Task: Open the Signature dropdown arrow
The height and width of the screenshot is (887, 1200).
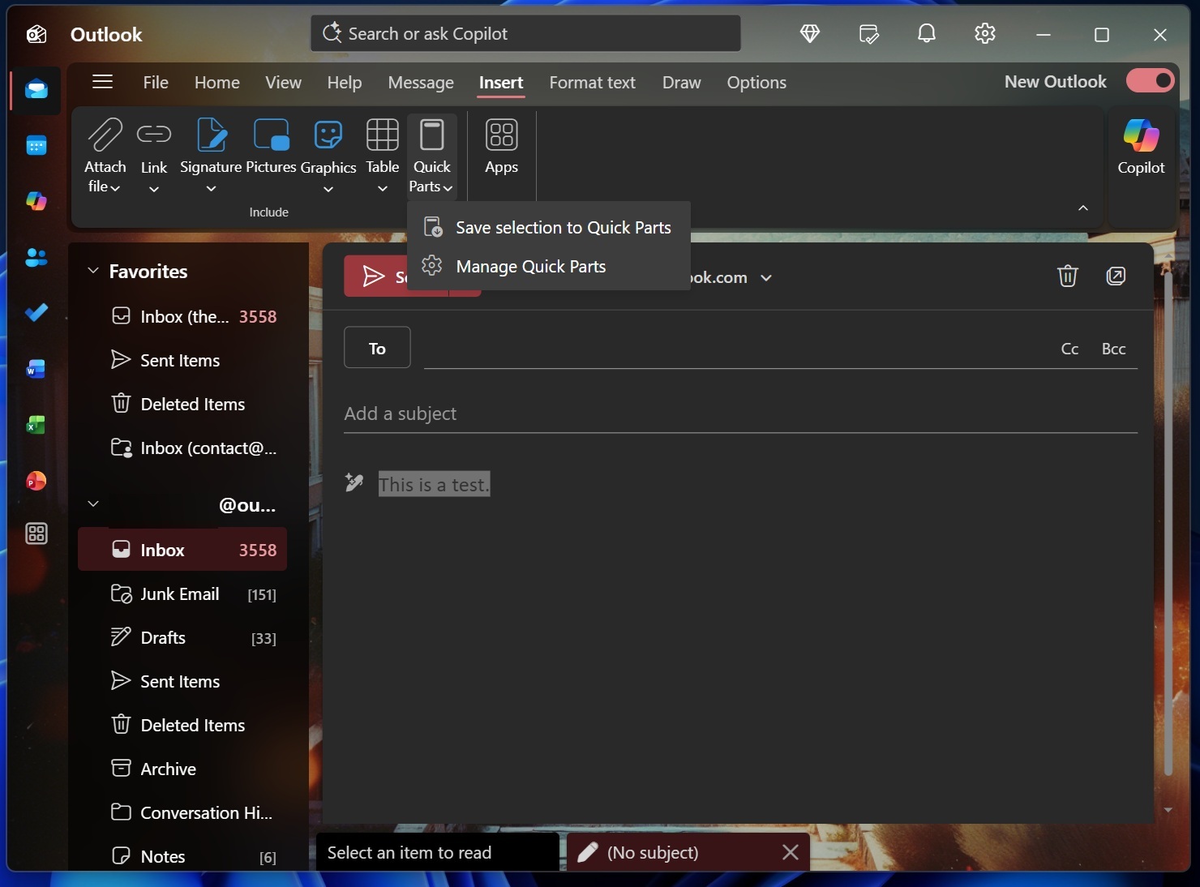Action: [x=211, y=188]
